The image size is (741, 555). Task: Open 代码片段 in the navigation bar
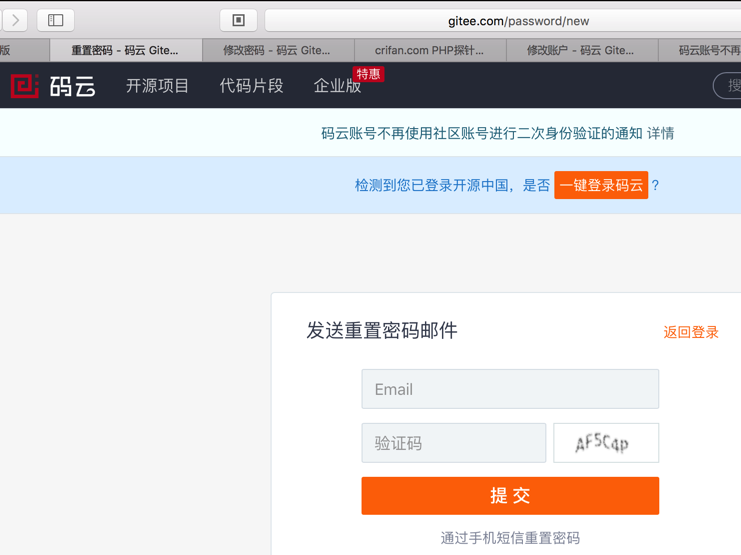click(x=251, y=86)
